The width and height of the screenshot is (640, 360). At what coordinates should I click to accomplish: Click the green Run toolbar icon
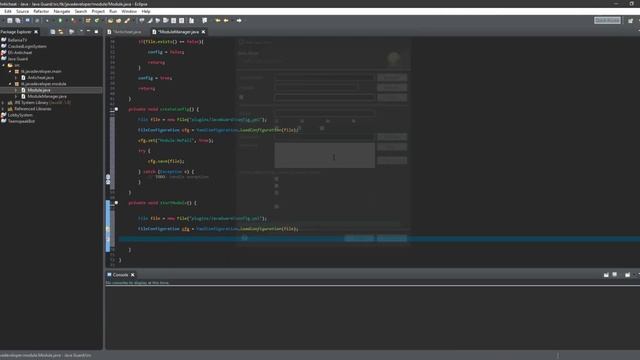tap(60, 20)
